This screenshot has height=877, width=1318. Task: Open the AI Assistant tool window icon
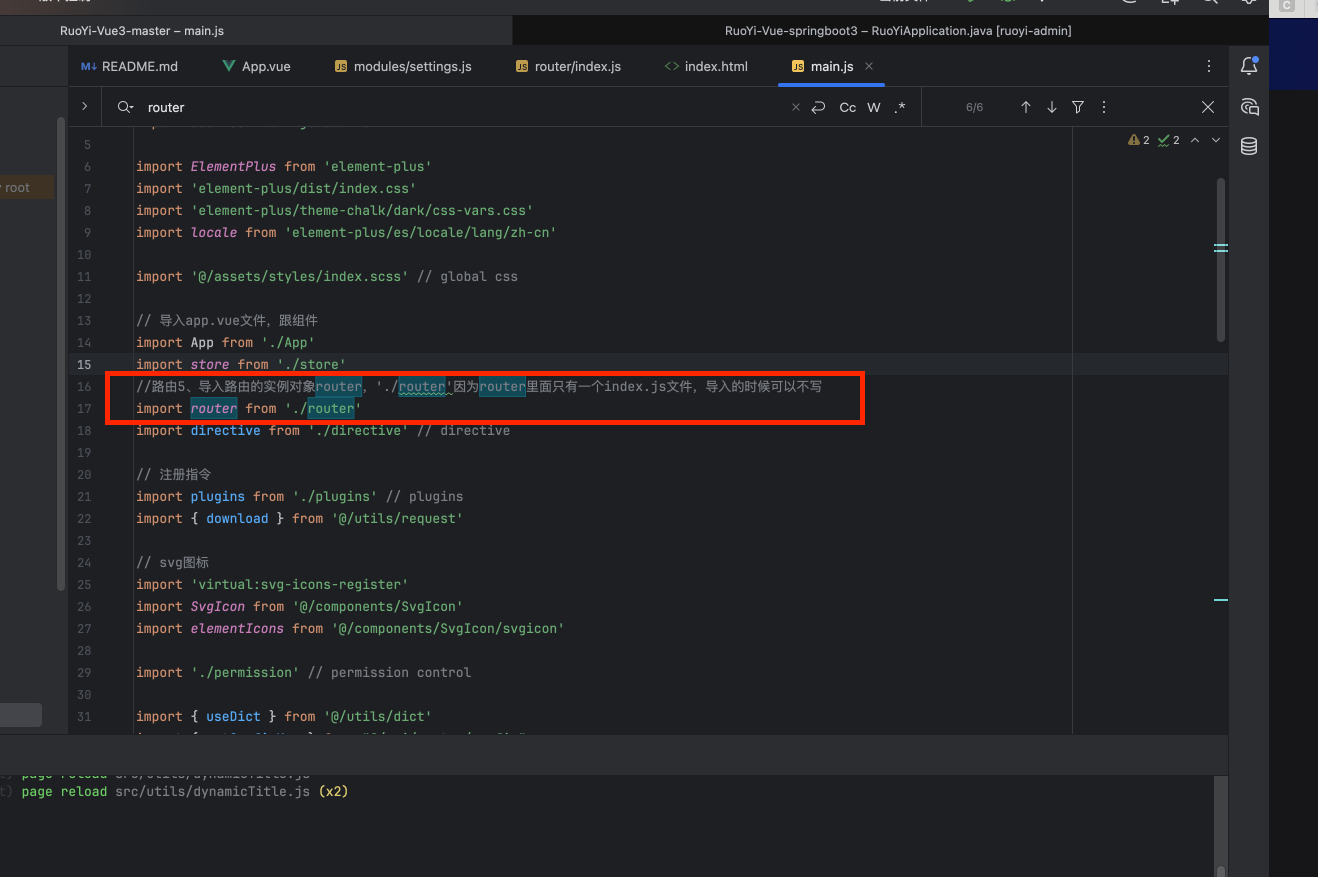1248,107
